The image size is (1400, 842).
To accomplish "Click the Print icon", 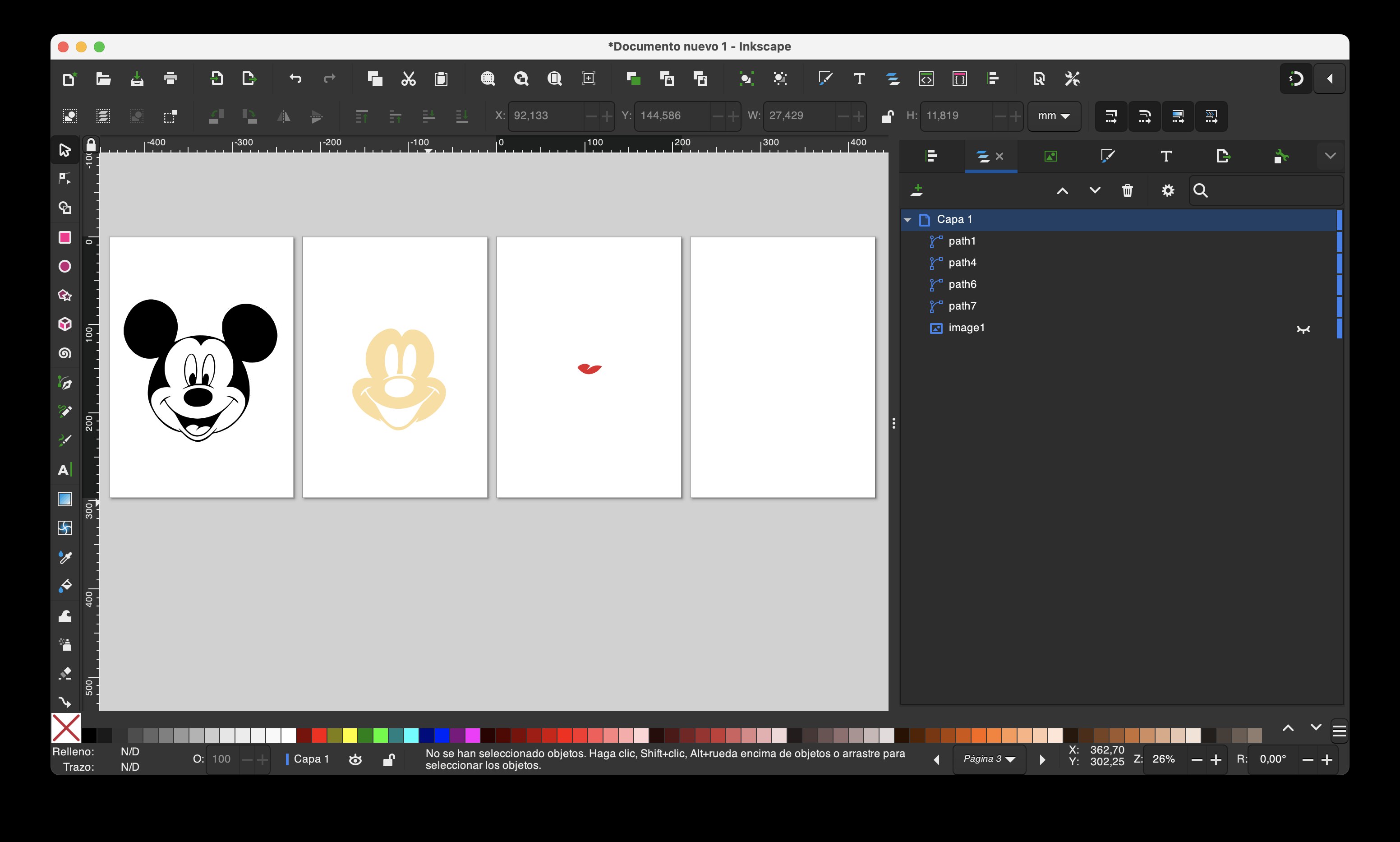I will (x=170, y=79).
